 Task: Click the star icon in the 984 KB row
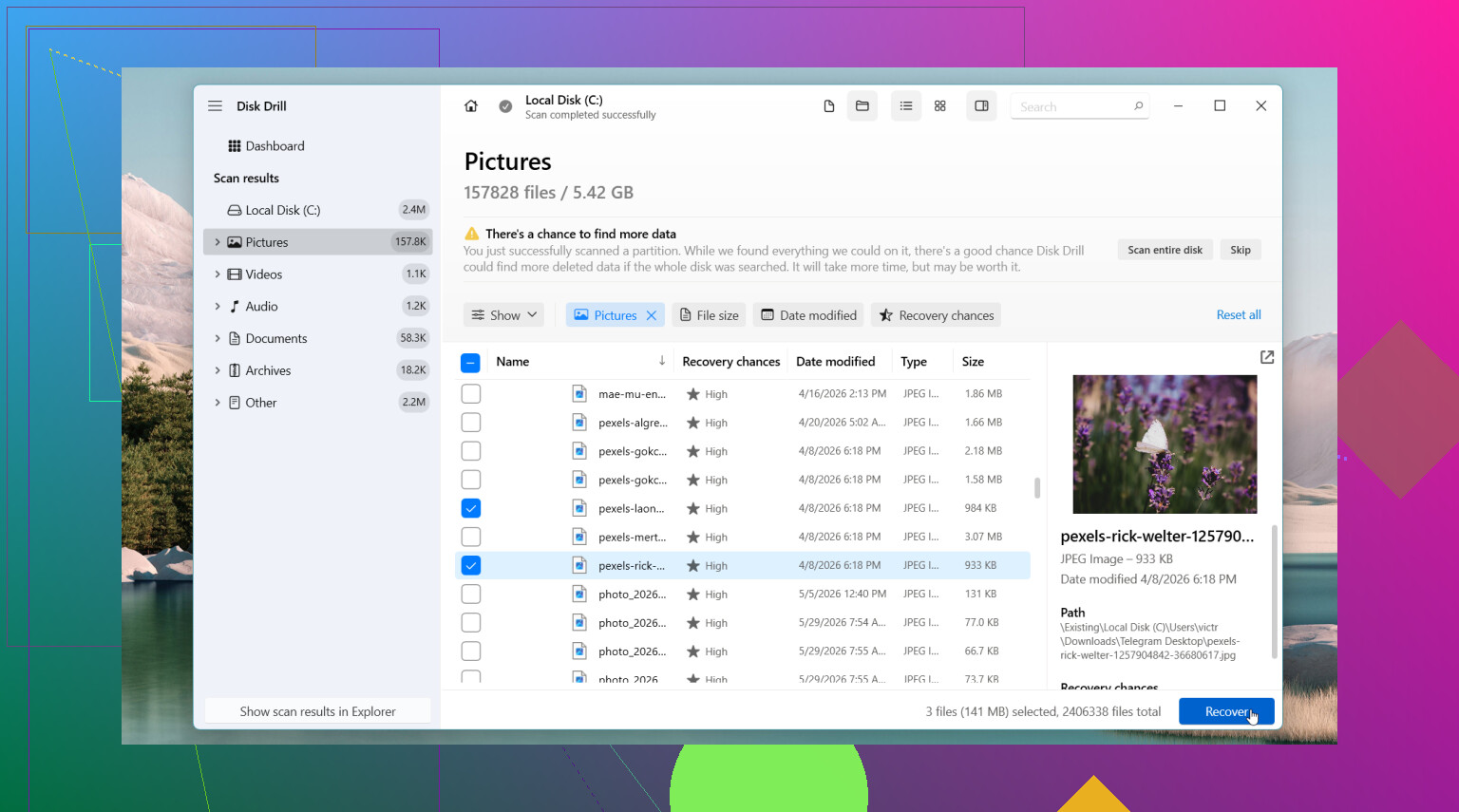(x=693, y=508)
